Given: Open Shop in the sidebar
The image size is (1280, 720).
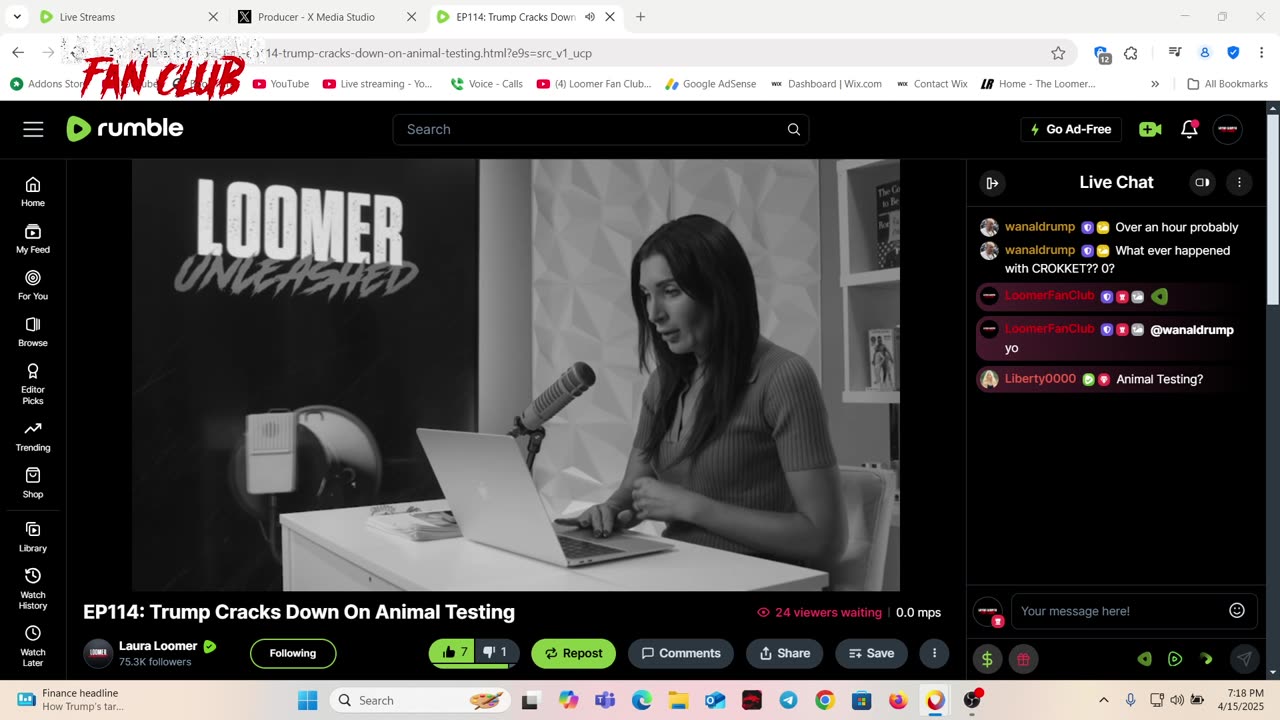Looking at the screenshot, I should (33, 483).
